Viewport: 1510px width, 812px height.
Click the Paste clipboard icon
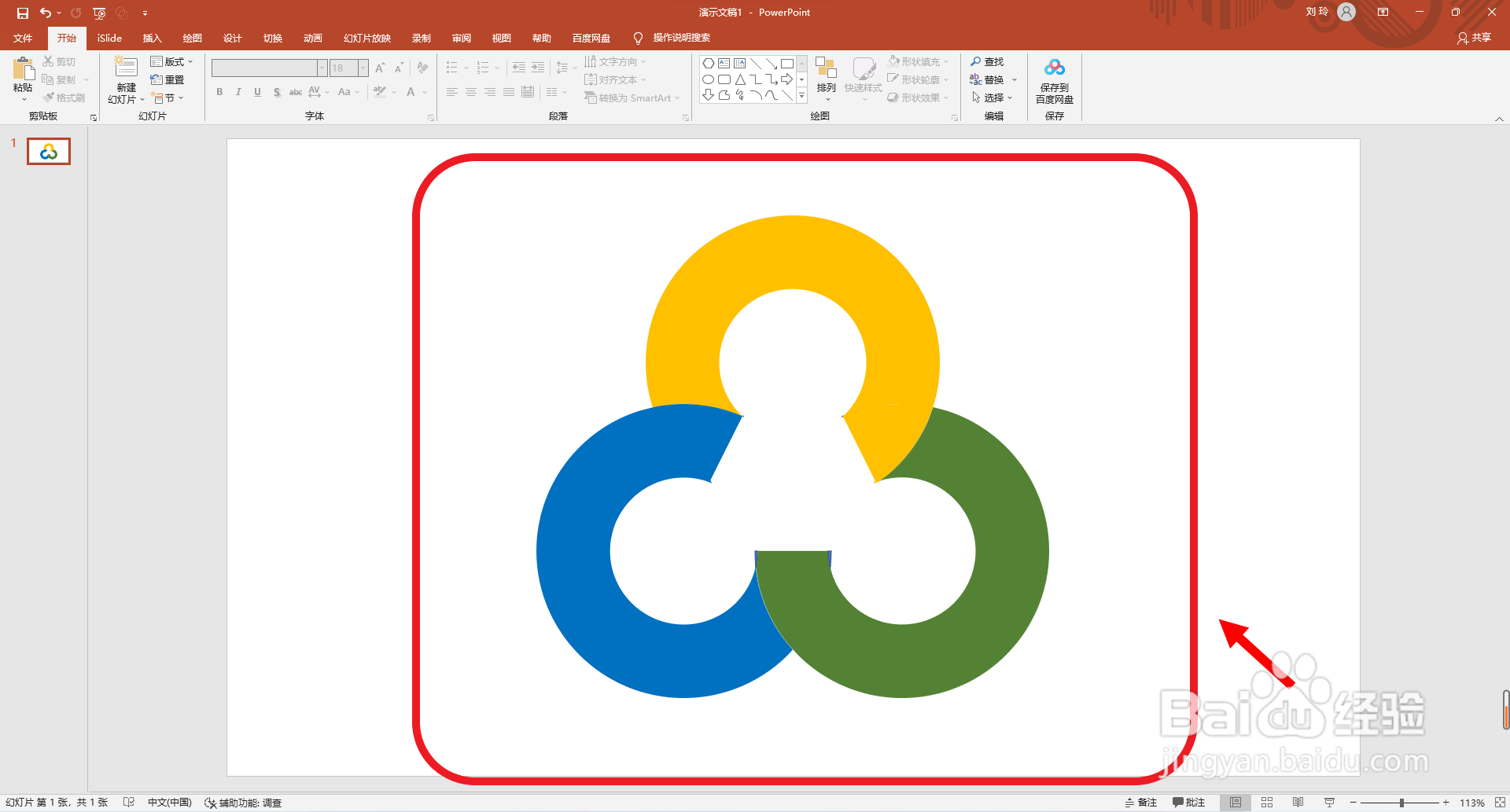click(23, 68)
